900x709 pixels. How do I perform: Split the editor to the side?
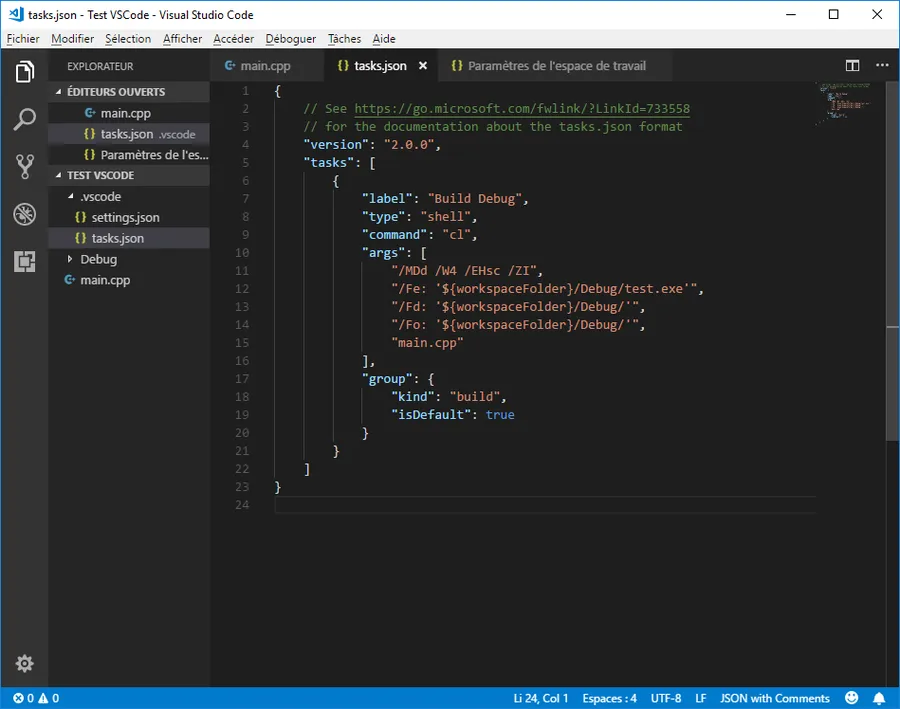pyautogui.click(x=852, y=65)
